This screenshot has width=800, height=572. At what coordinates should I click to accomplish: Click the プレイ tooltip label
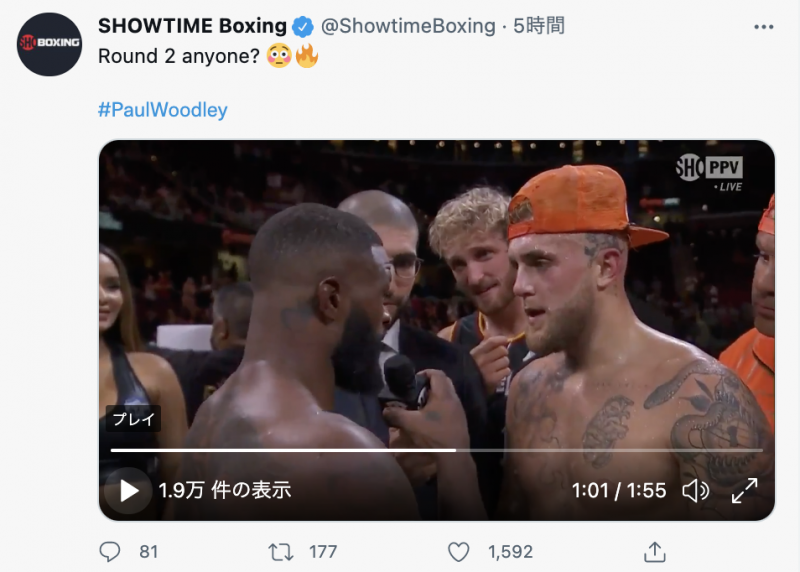pyautogui.click(x=133, y=419)
